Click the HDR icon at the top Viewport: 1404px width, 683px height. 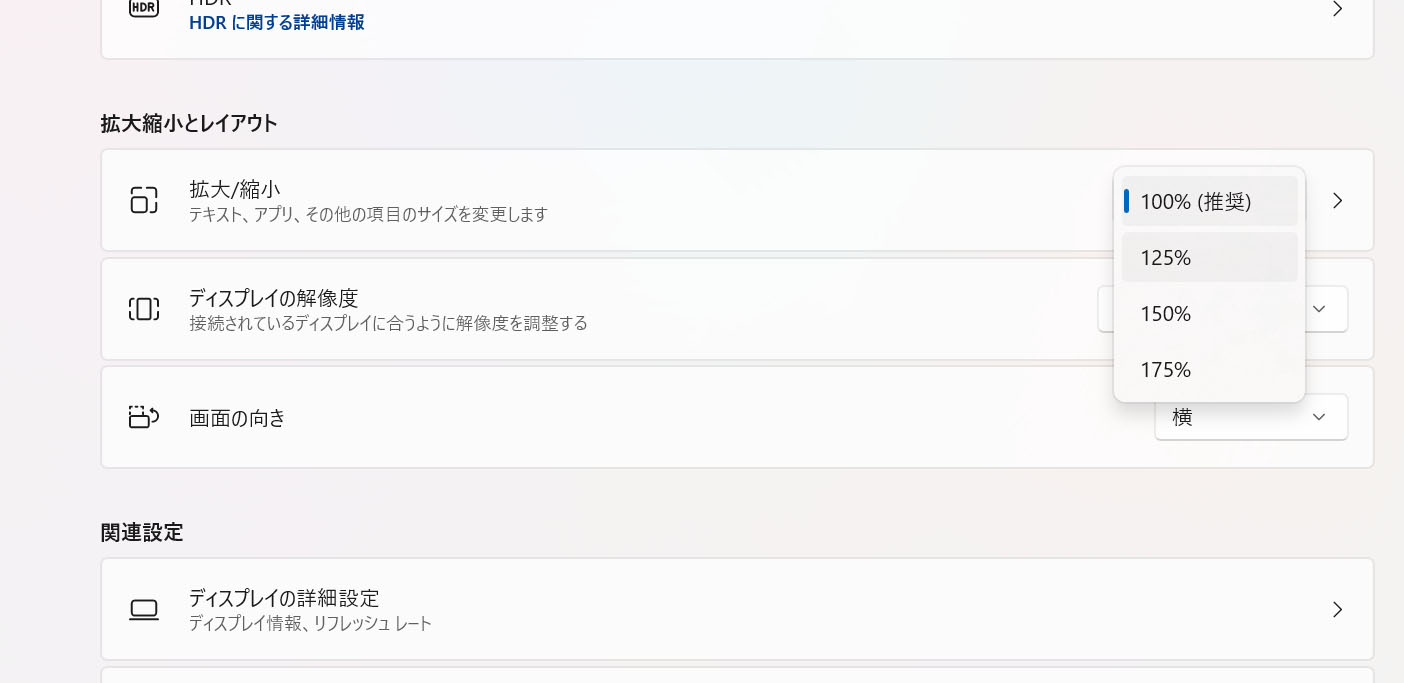click(144, 8)
